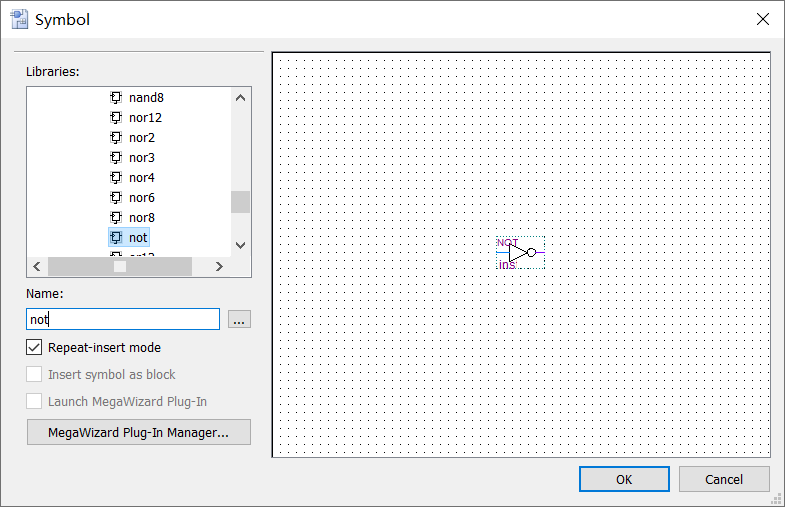Click the Symbol dialog title icon

coord(20,20)
